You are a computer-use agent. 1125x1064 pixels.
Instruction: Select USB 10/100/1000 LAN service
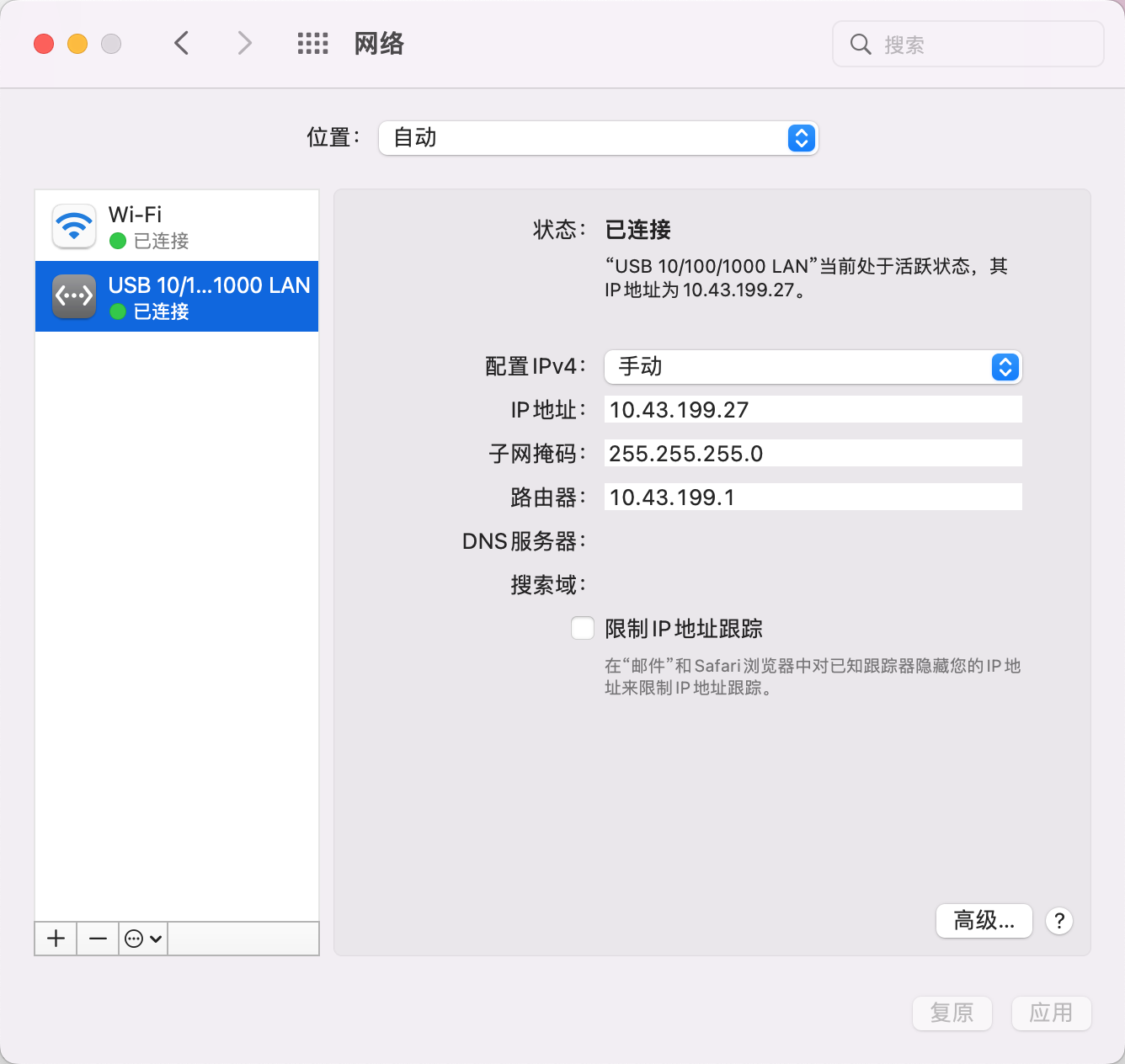(209, 296)
